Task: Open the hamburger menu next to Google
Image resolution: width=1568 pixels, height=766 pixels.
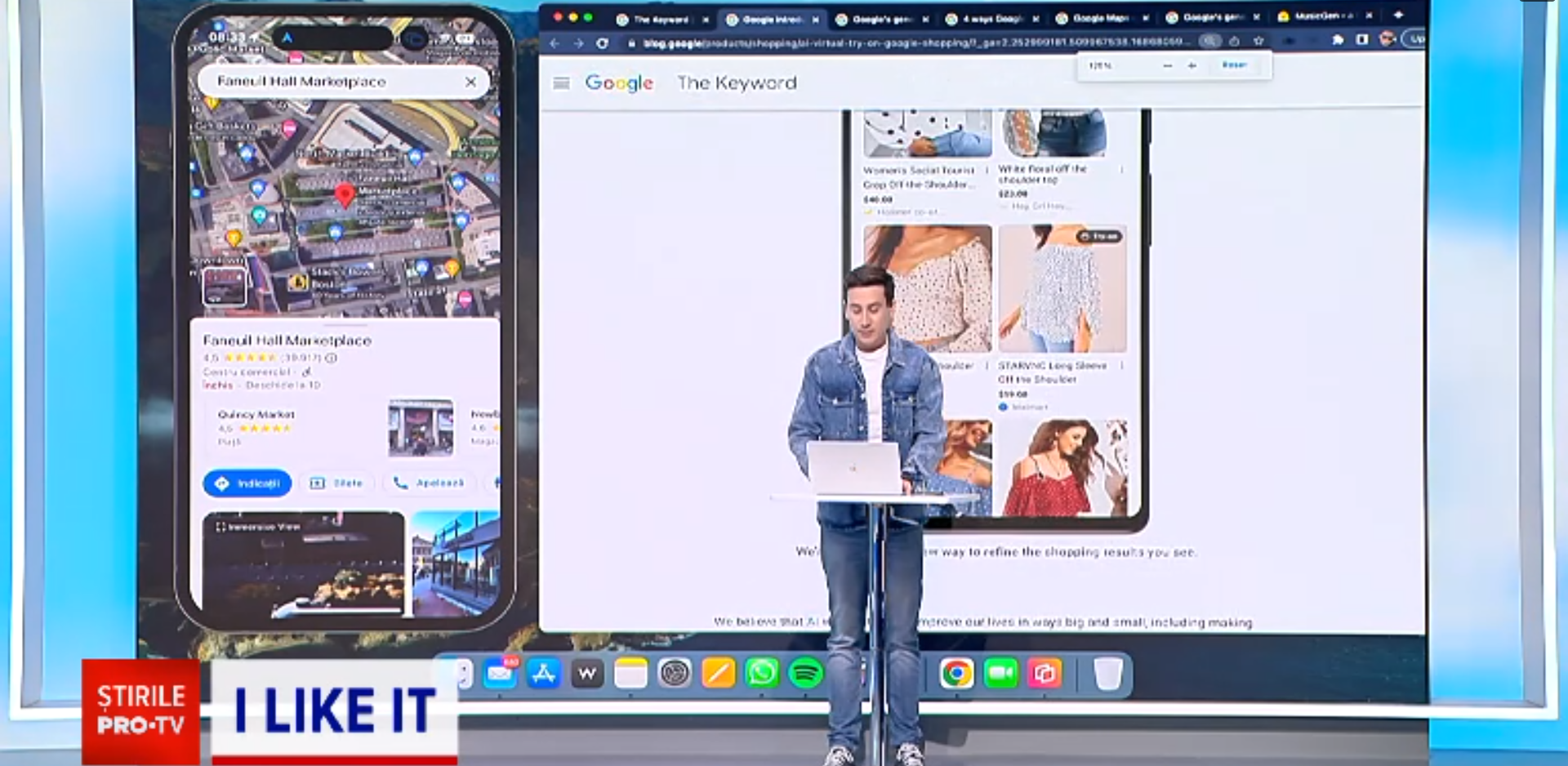Action: click(x=561, y=82)
